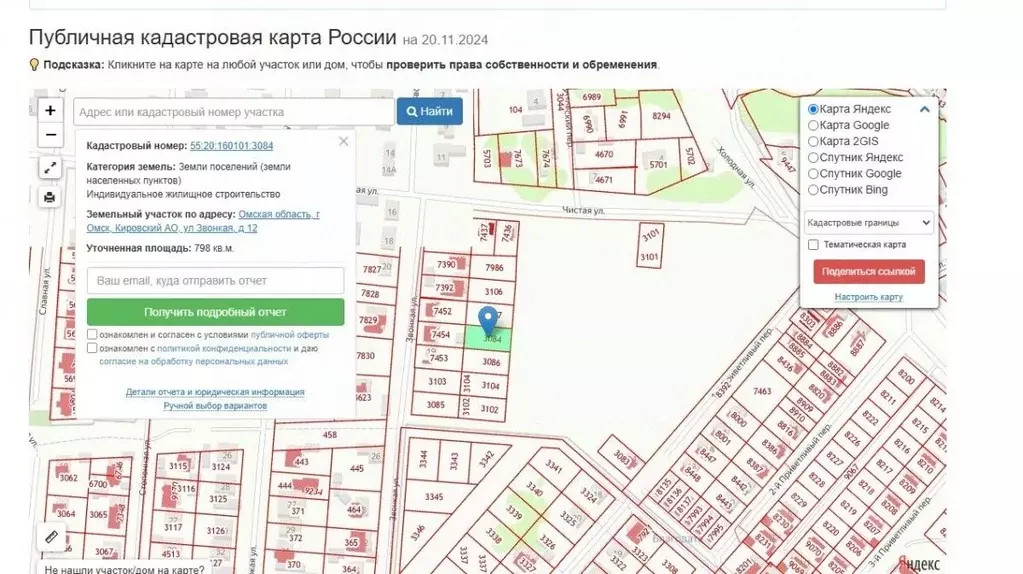Viewport: 1023px width, 574px height.
Task: Select Карта Google radio option
Action: (x=813, y=125)
